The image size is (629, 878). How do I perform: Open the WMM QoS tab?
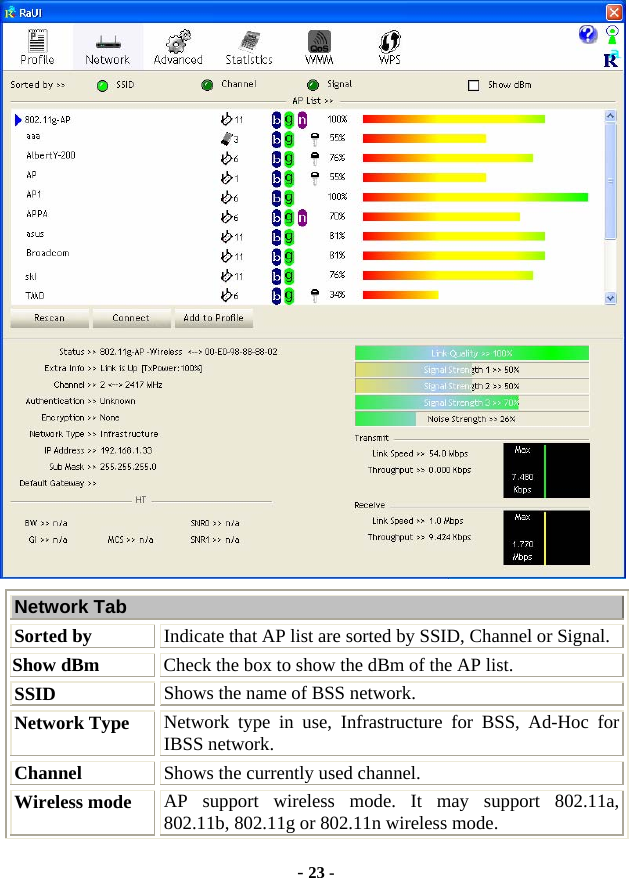319,47
